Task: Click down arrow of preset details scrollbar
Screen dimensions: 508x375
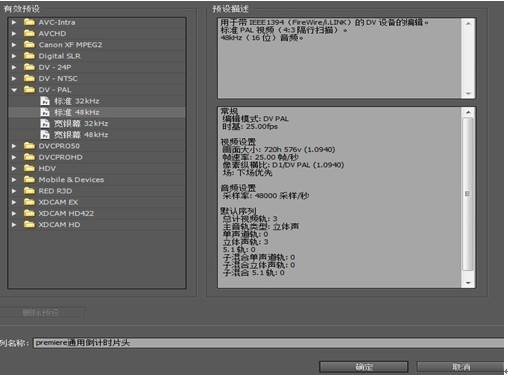Action: pos(468,283)
